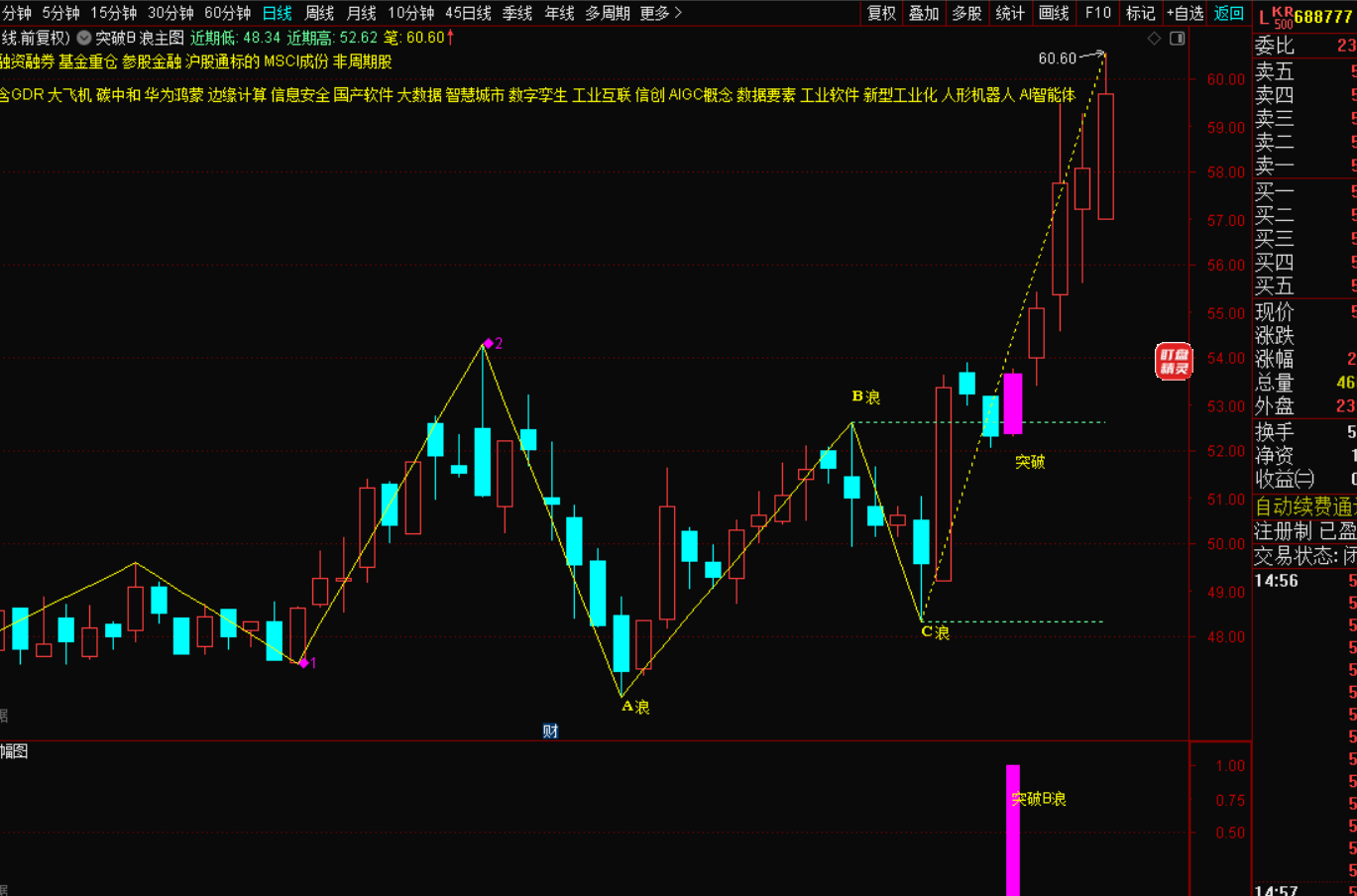Select the 60分钟 period tab
Viewport: 1357px width, 896px height.
pos(227,13)
